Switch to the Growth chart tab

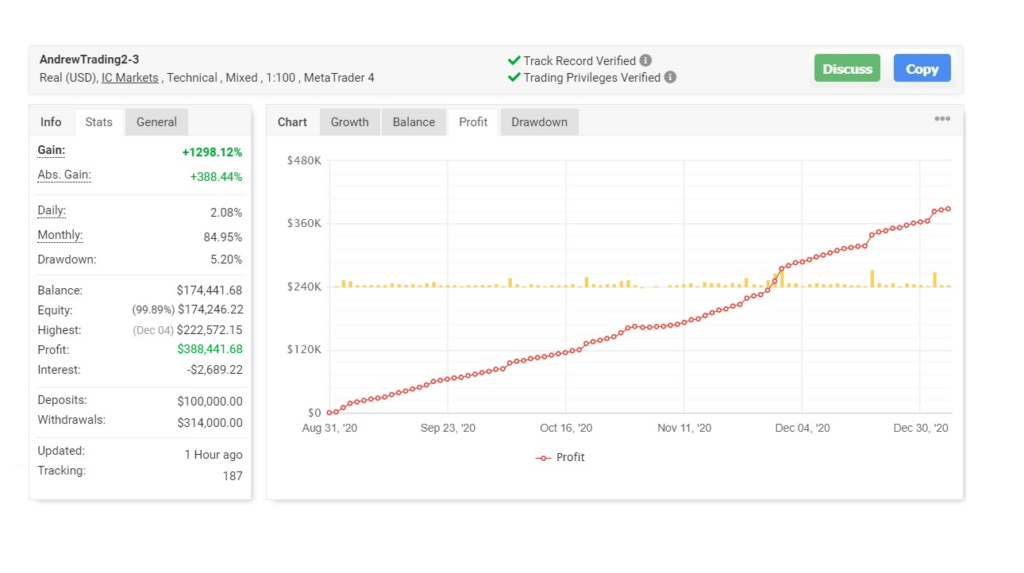350,122
